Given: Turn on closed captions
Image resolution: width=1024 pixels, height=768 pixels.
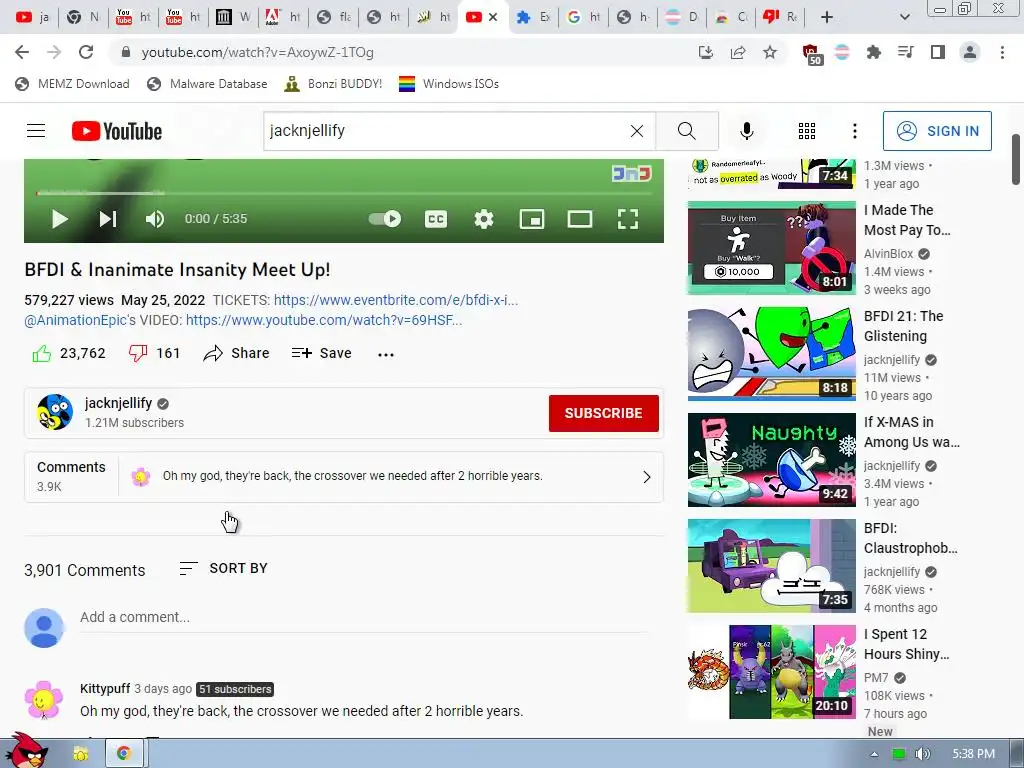Looking at the screenshot, I should tap(436, 219).
